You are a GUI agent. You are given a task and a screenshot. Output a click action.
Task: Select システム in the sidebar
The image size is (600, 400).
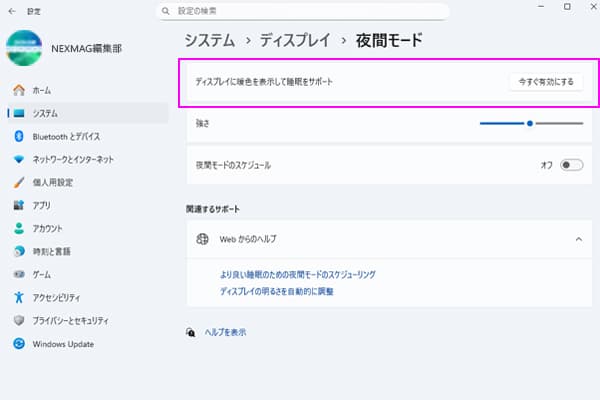tap(88, 113)
